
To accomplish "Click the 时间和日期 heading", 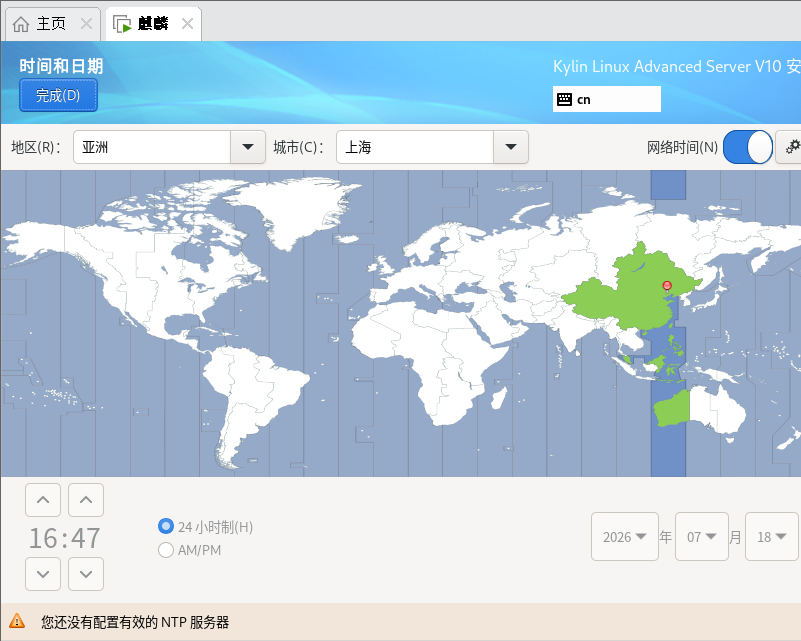I will (x=61, y=66).
